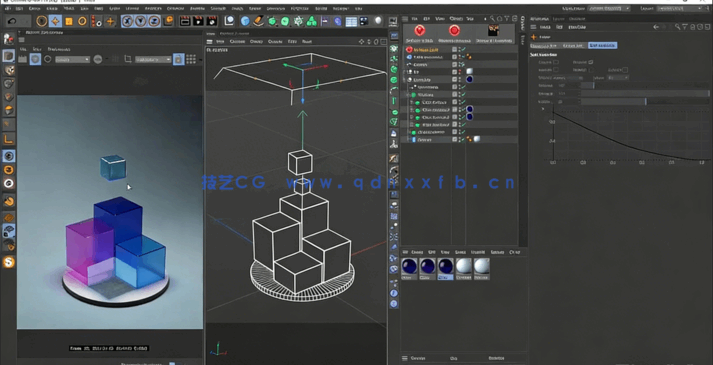Open the title bar dropdown left of the last one
Viewport: 713px width, 365px height.
pos(609,8)
